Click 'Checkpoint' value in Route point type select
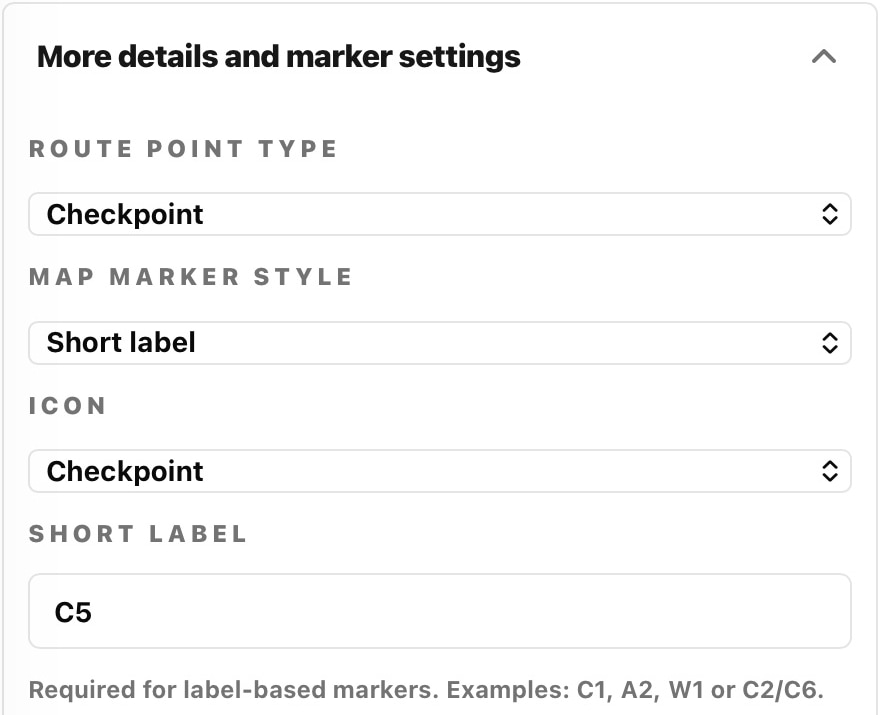This screenshot has height=715, width=880. point(125,214)
